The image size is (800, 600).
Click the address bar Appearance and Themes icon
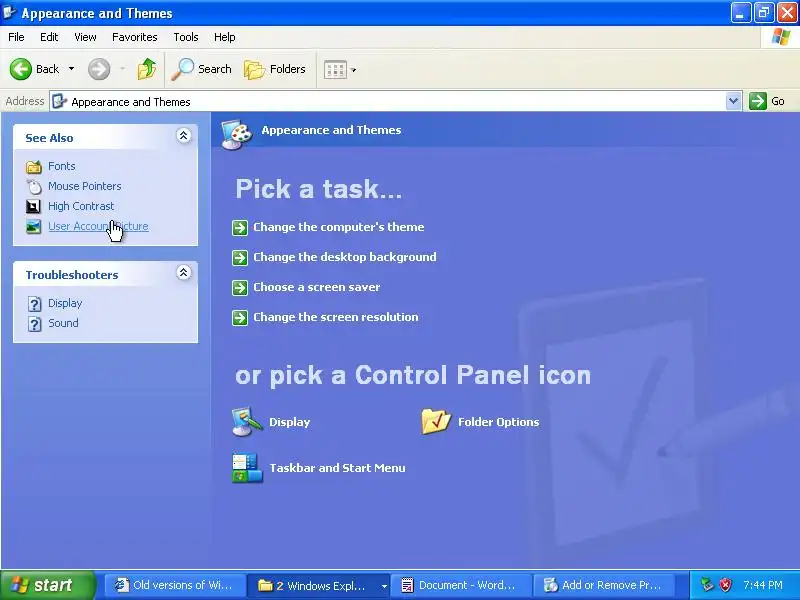click(x=59, y=102)
